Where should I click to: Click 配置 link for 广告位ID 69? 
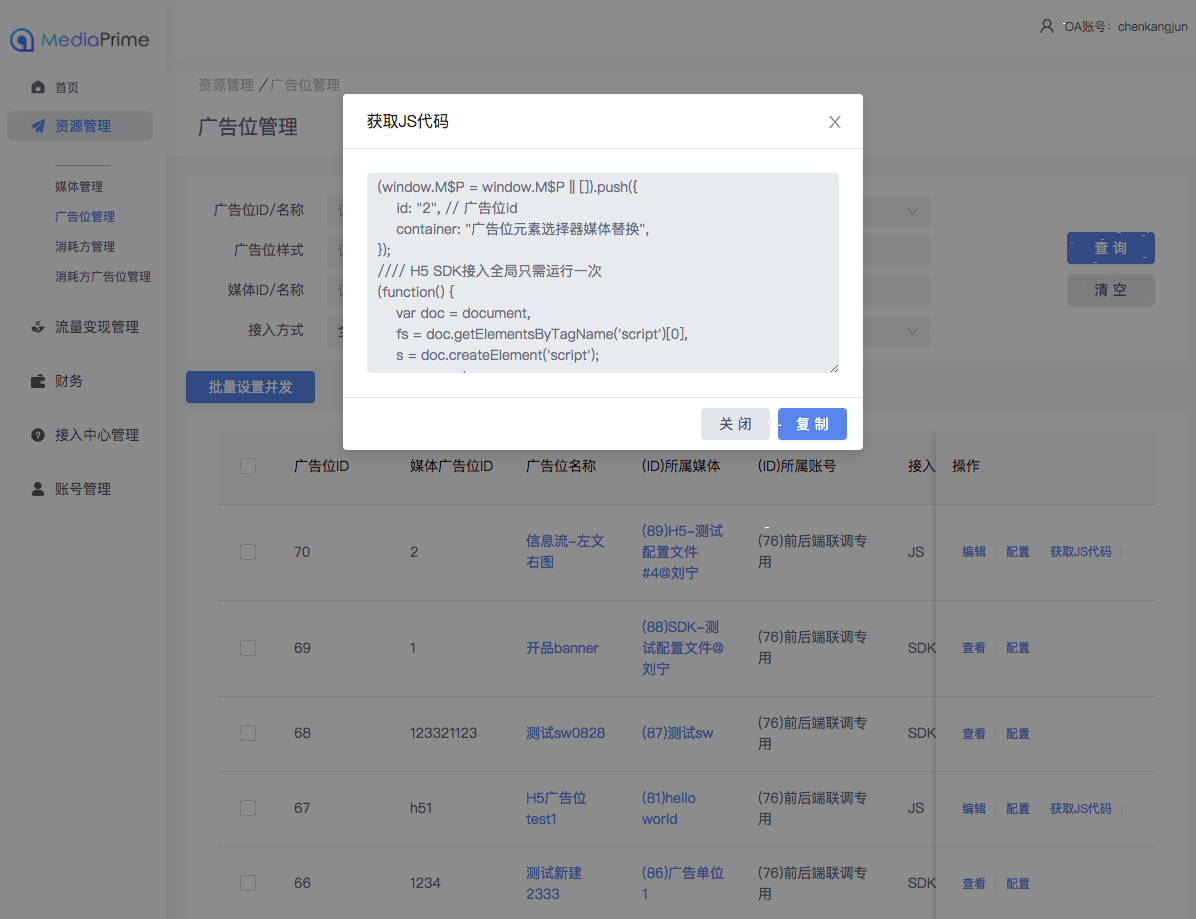pos(1018,648)
